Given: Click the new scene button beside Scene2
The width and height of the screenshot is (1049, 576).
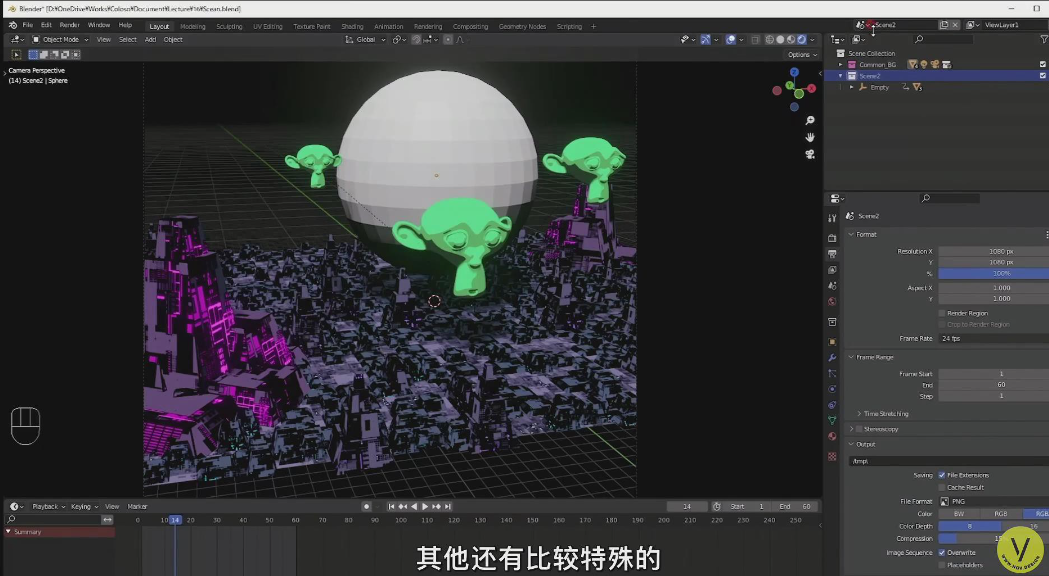Looking at the screenshot, I should 944,25.
